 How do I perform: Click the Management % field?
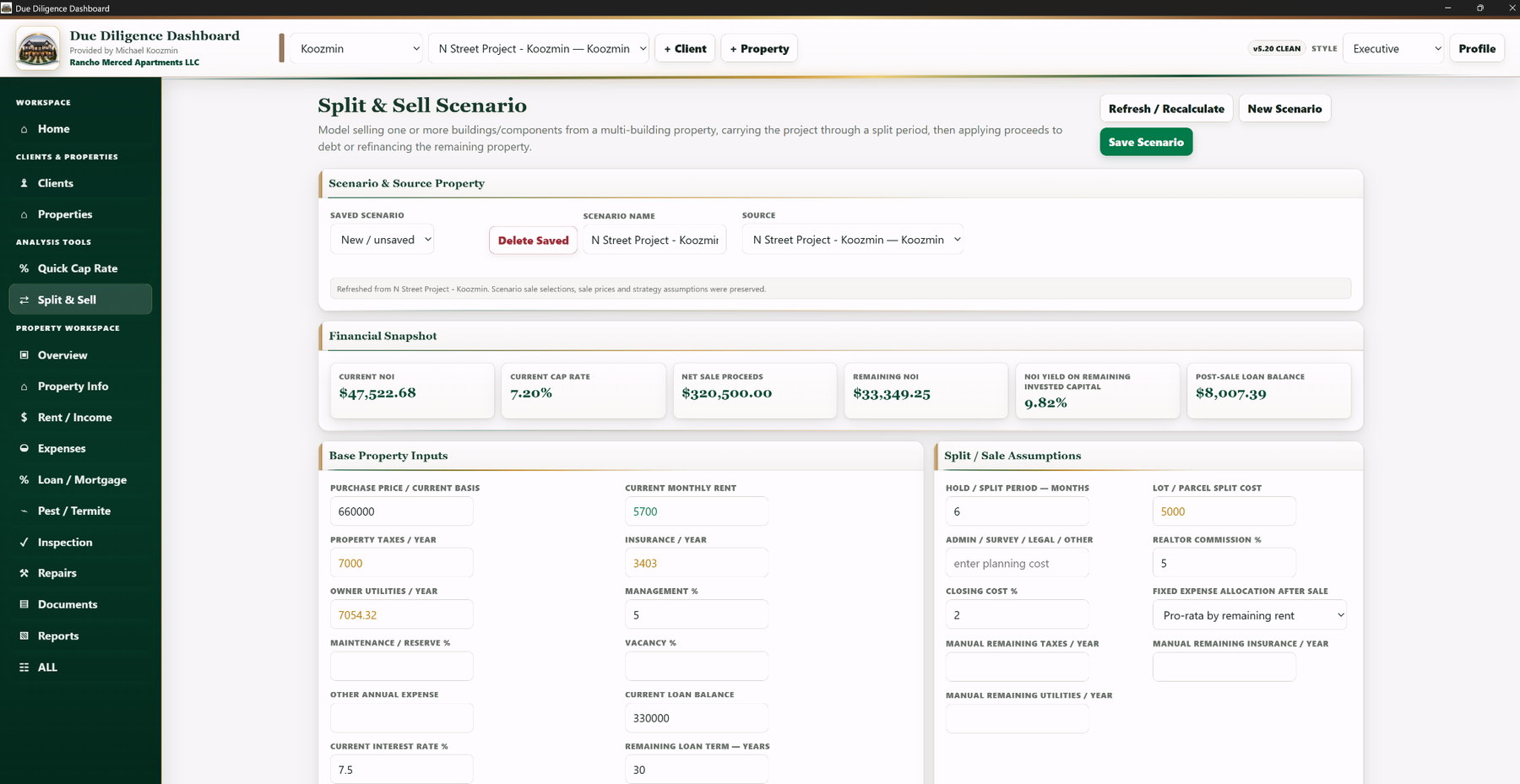tap(696, 614)
